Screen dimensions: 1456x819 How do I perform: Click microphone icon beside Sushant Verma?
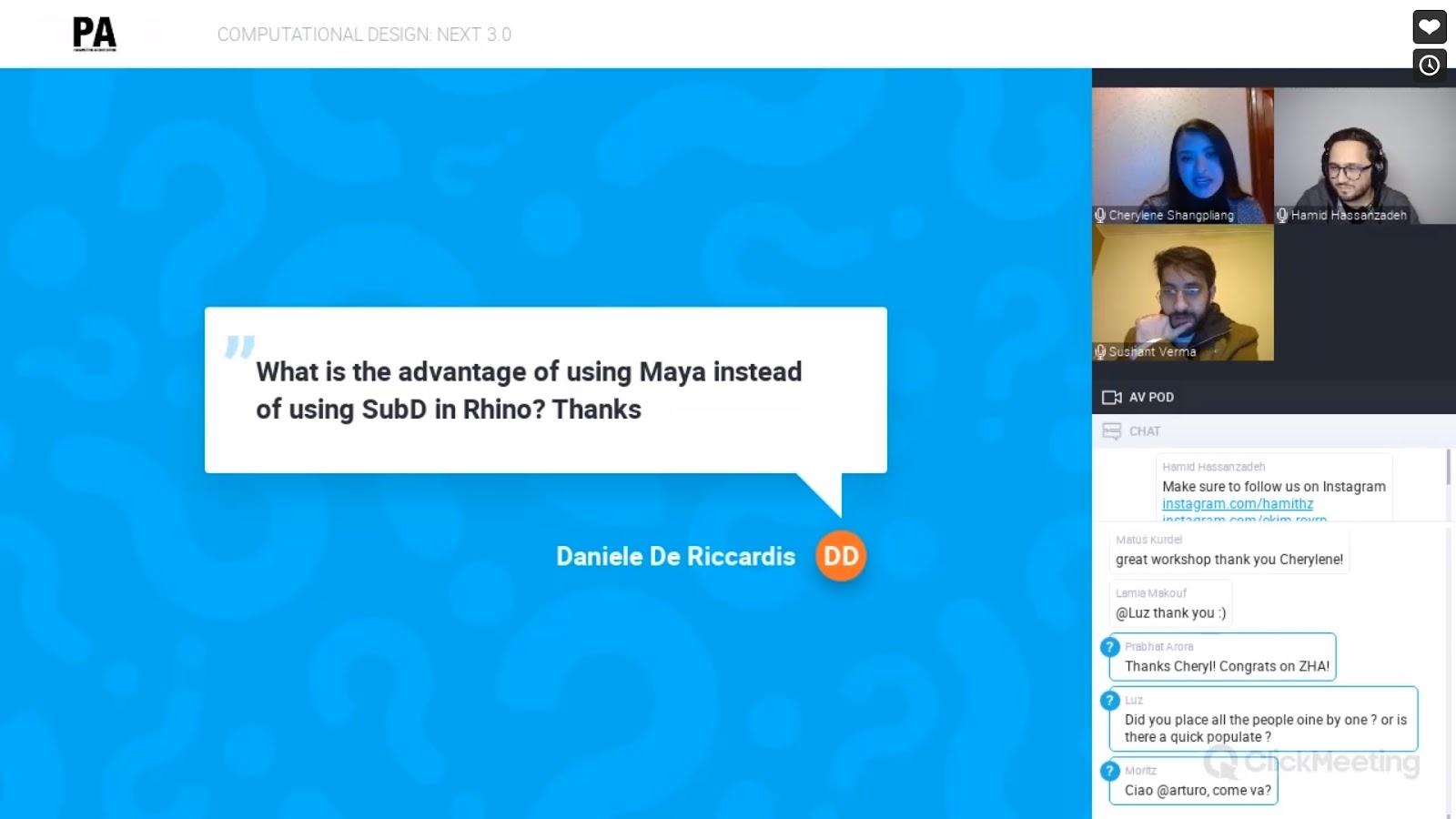tap(1100, 352)
